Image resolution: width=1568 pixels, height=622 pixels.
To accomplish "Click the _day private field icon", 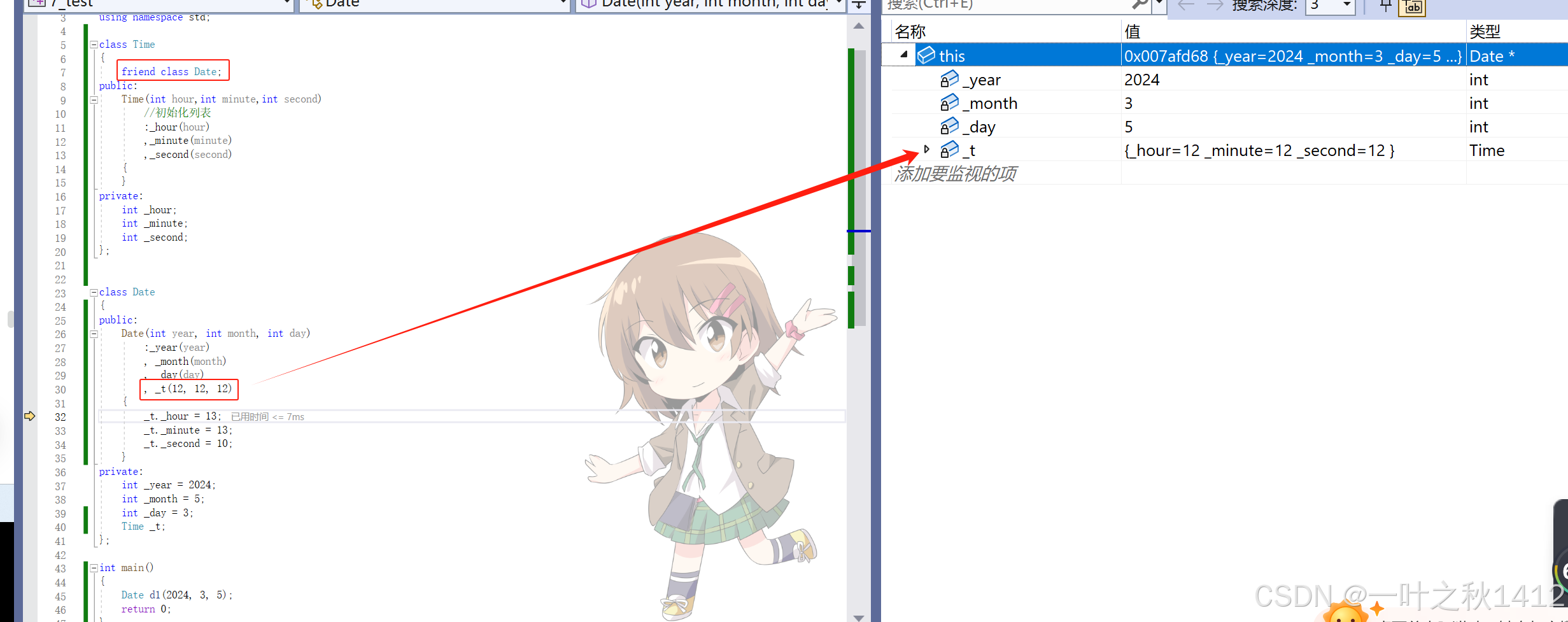I will point(949,127).
